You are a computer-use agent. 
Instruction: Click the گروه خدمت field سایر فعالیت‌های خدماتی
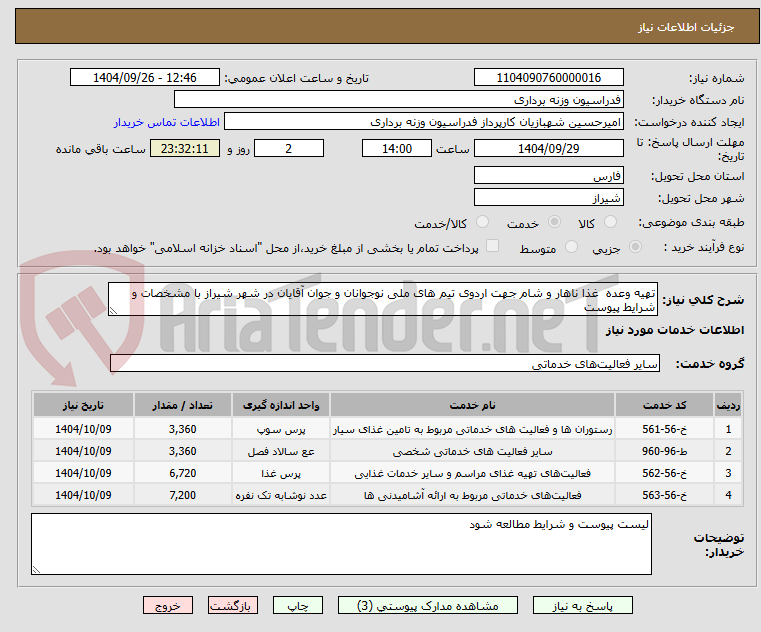coord(384,364)
